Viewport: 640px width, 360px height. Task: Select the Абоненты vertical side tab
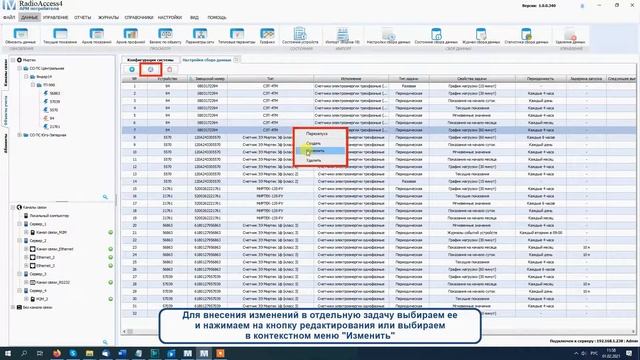click(5, 144)
